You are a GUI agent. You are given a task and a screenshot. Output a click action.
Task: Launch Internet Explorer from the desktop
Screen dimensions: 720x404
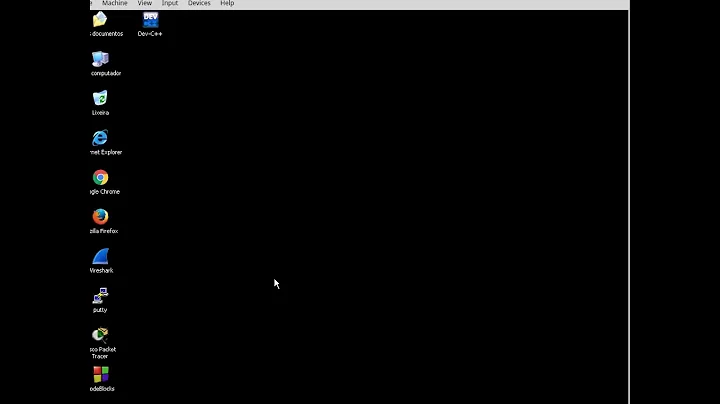(100, 138)
